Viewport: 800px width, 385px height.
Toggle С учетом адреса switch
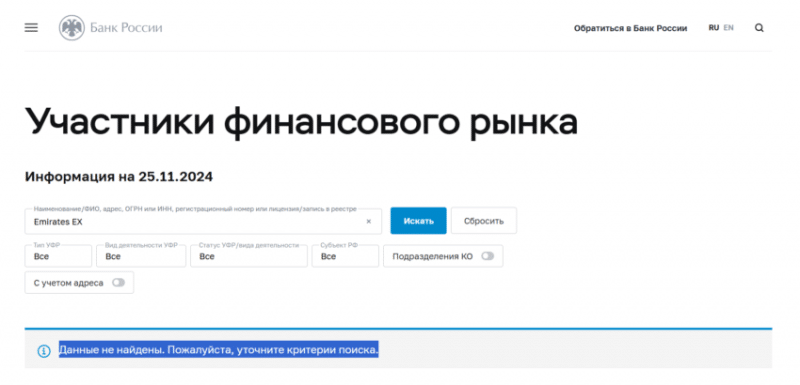(x=118, y=283)
